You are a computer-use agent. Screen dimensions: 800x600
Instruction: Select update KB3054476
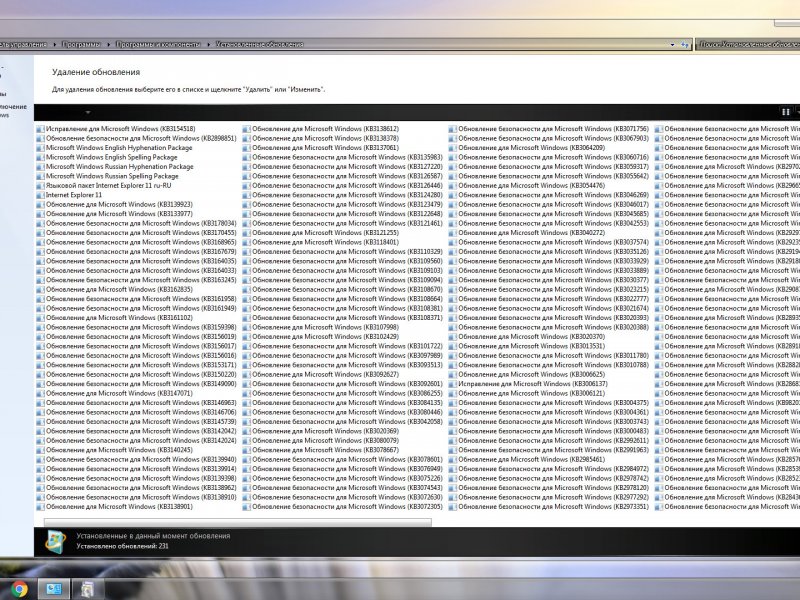[x=527, y=186]
